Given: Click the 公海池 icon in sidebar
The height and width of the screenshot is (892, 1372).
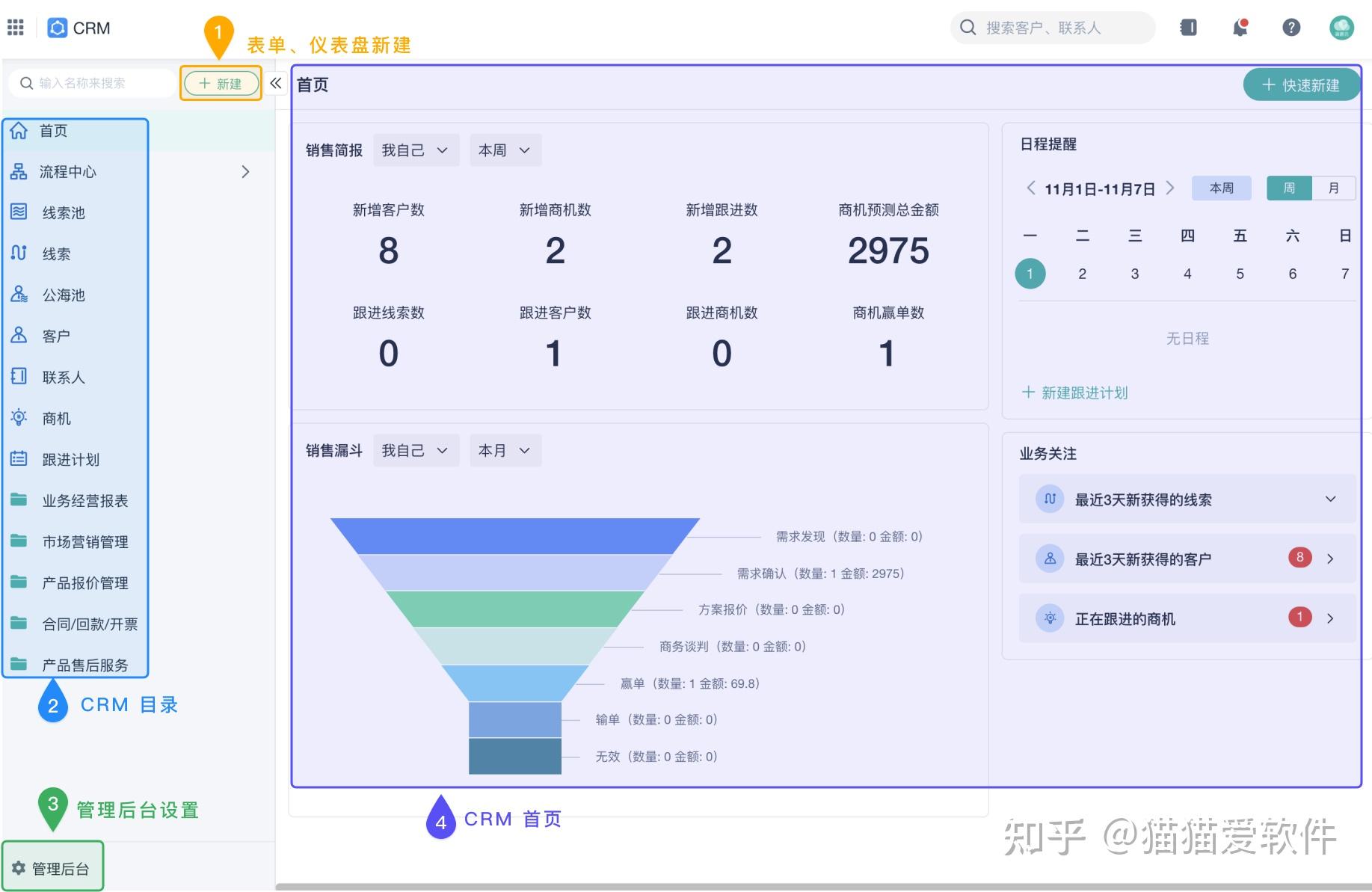Looking at the screenshot, I should 19,295.
